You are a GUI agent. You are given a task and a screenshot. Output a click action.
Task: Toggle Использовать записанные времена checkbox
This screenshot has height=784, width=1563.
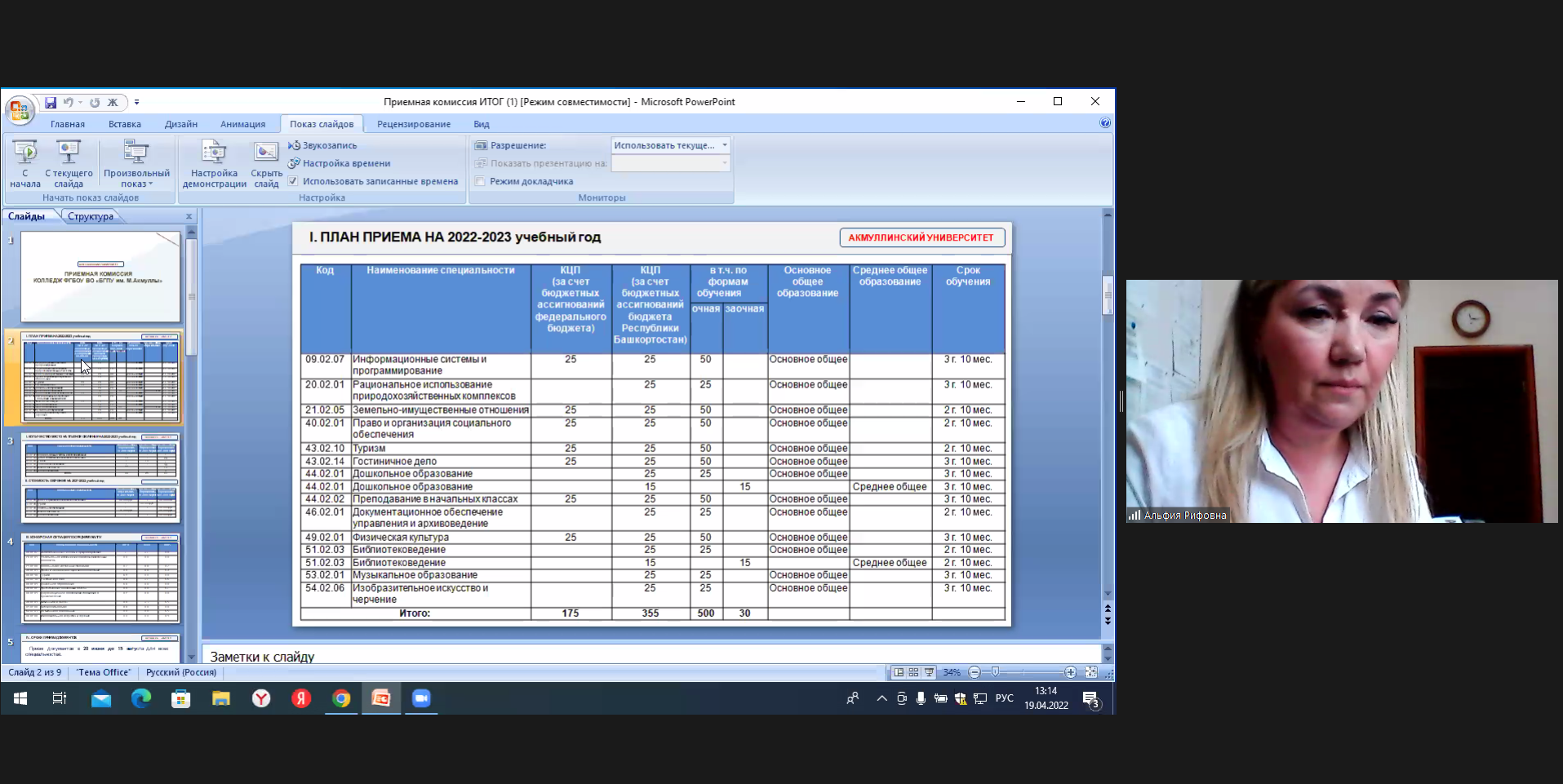click(x=293, y=181)
